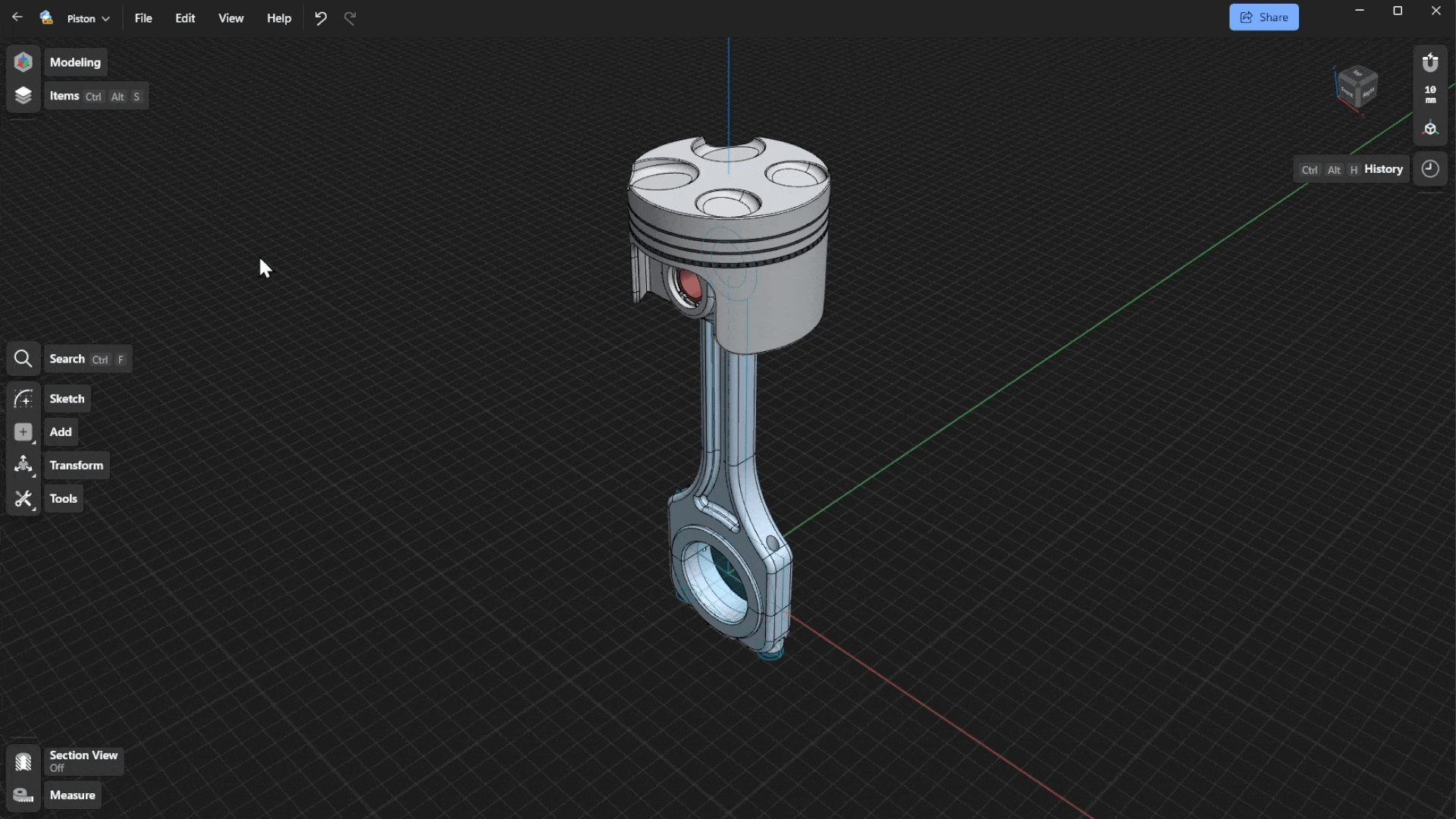
Task: Toggle Section View on
Action: point(23,761)
